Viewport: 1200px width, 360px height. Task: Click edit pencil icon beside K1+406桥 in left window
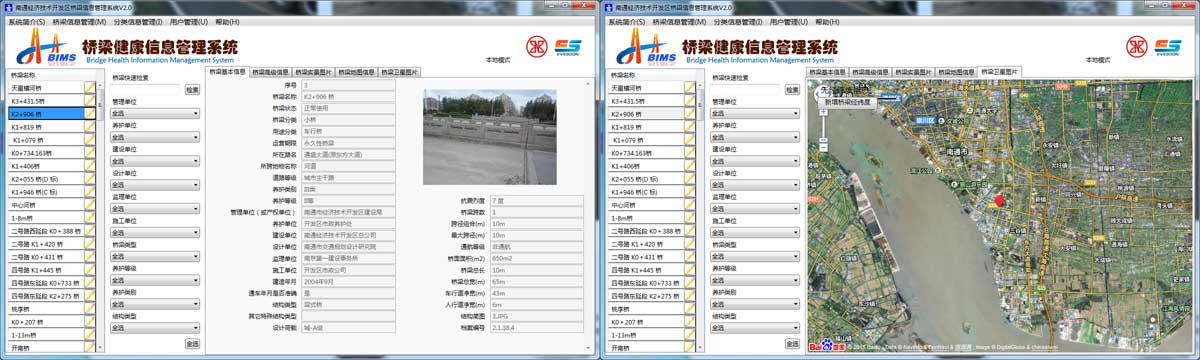90,166
